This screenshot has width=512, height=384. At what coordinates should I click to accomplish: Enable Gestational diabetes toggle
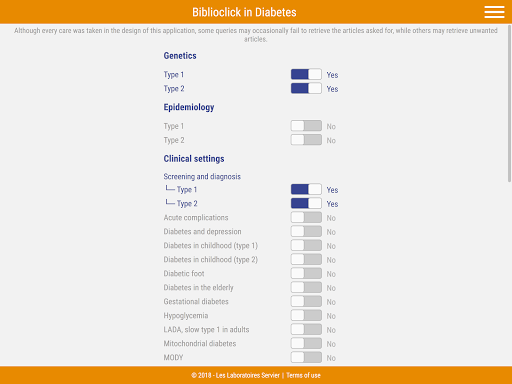[306, 301]
